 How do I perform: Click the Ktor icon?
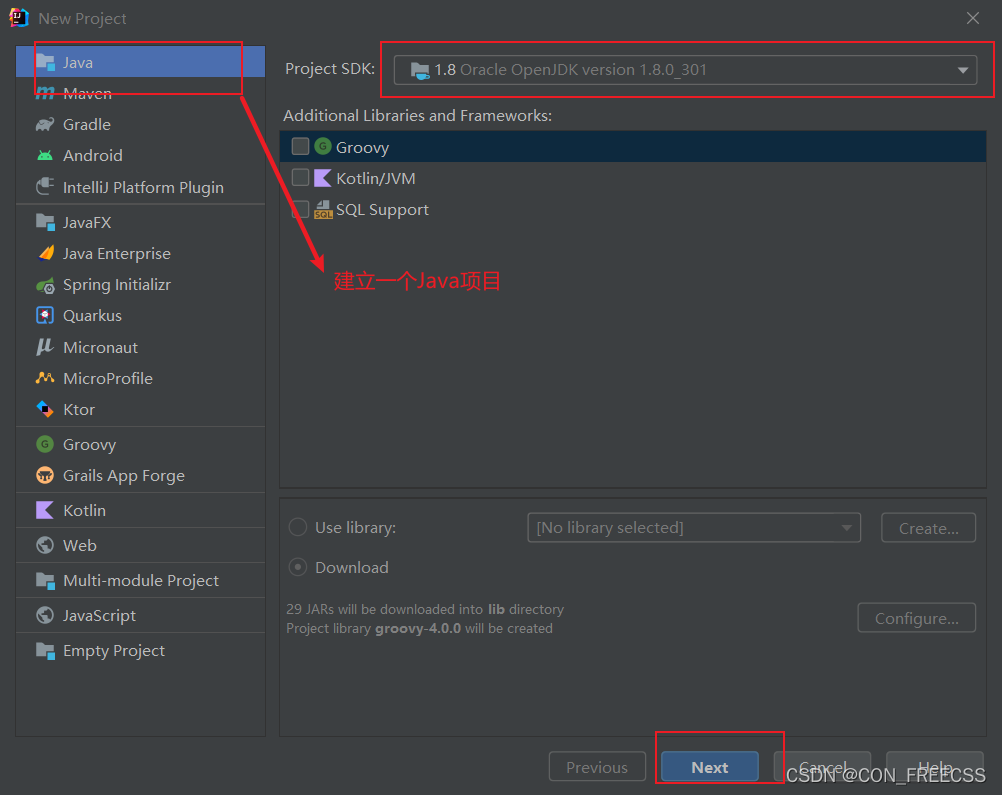tap(45, 409)
